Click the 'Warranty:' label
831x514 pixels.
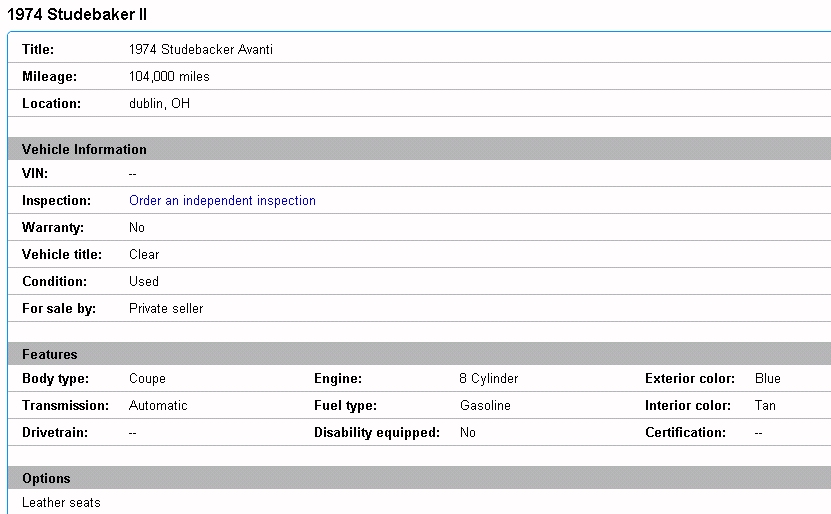(x=53, y=228)
